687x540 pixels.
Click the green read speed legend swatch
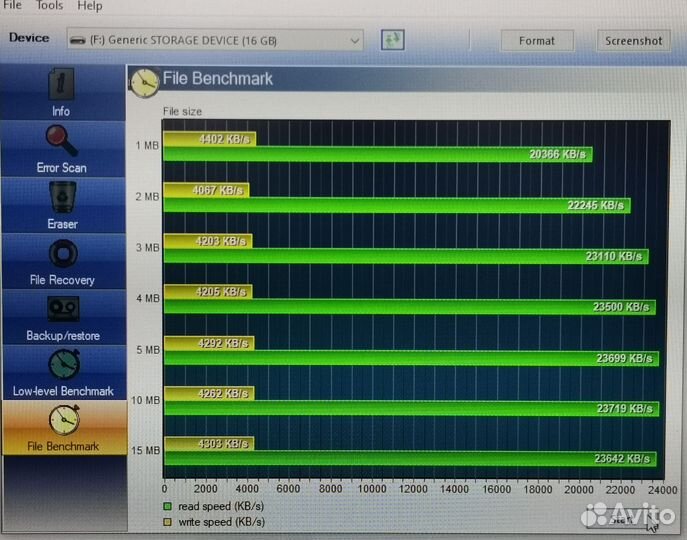click(x=169, y=507)
